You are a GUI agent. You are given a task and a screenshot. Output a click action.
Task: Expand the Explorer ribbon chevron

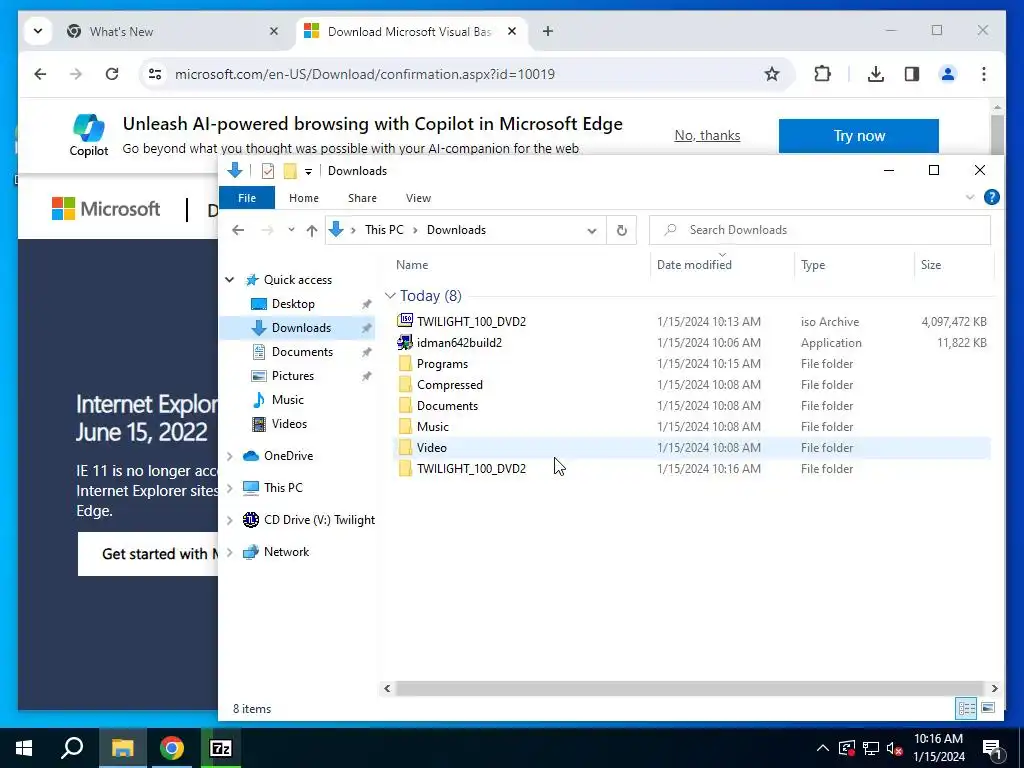(970, 197)
